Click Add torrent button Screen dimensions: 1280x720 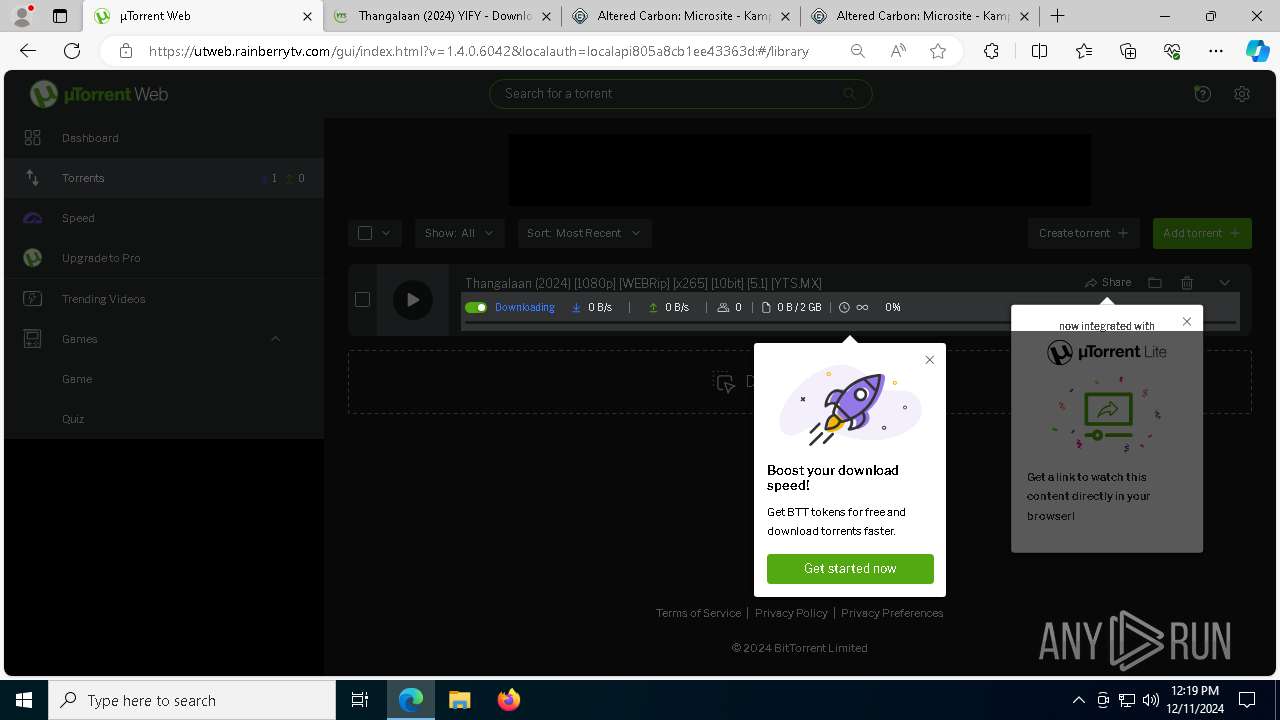(1202, 233)
